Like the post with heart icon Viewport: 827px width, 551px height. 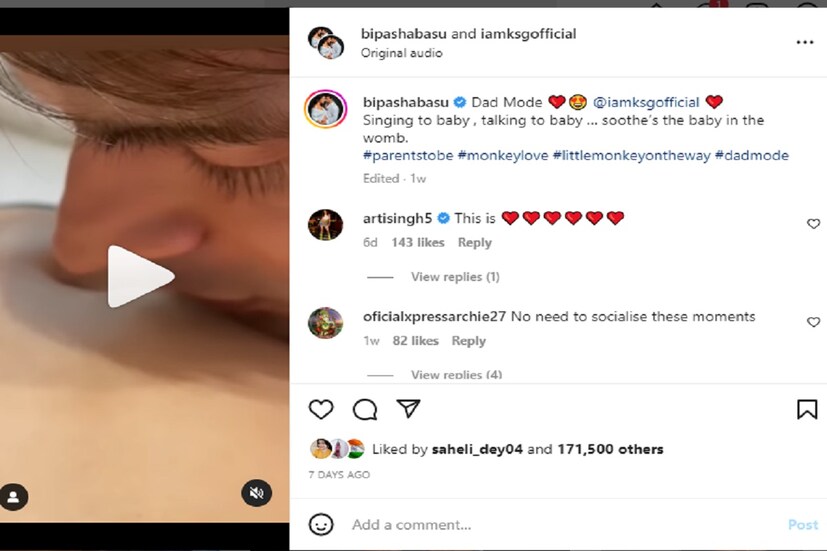pyautogui.click(x=321, y=409)
